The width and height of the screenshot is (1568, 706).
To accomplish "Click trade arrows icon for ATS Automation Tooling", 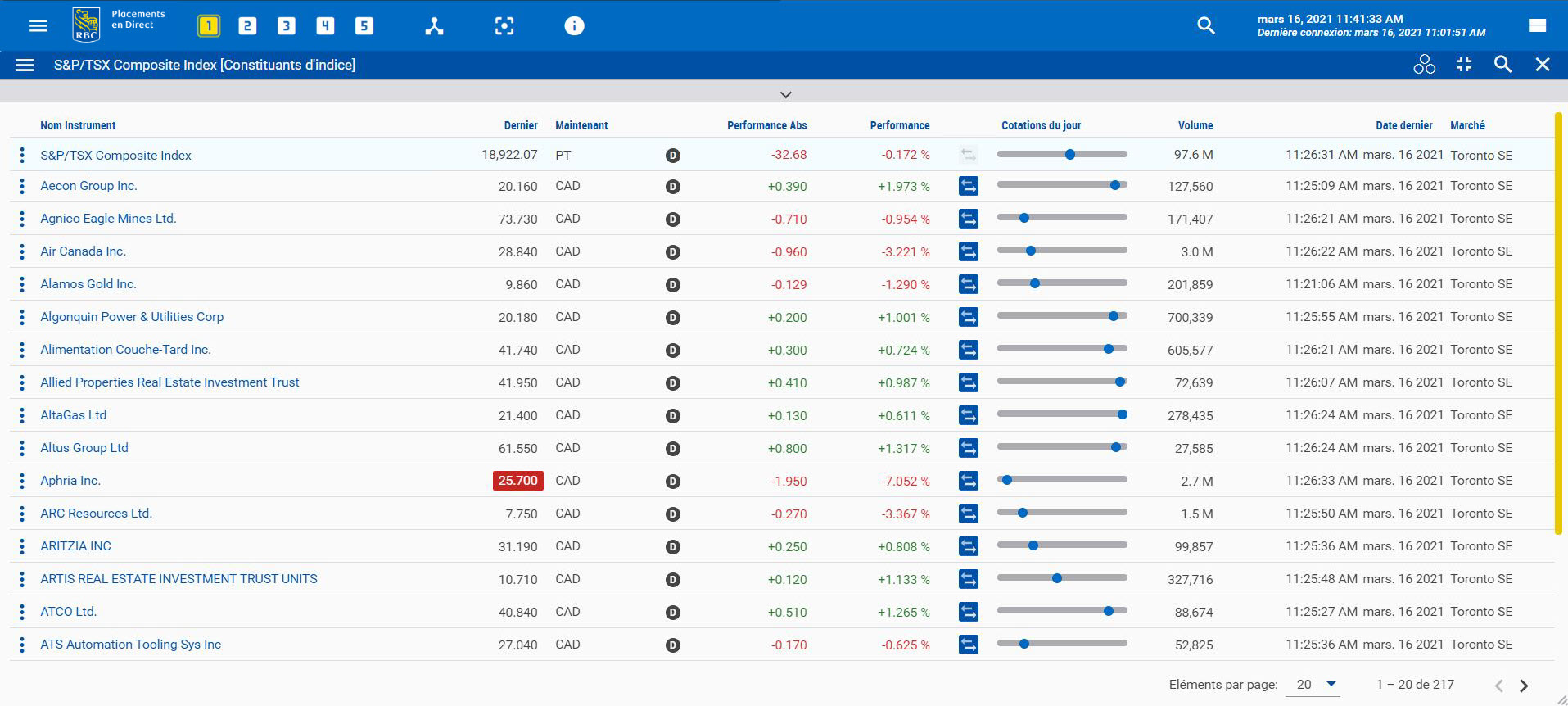I will pyautogui.click(x=969, y=645).
